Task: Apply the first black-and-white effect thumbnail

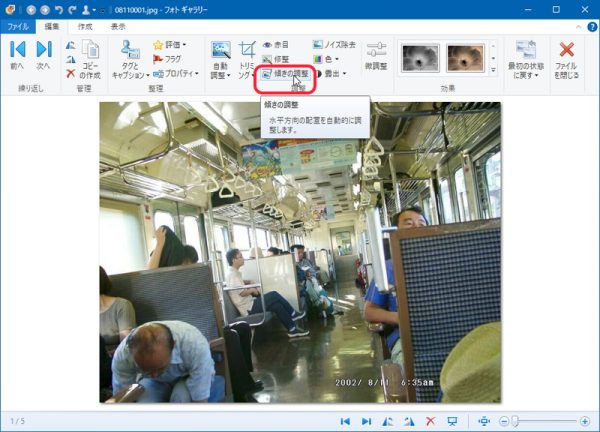Action: pos(417,57)
